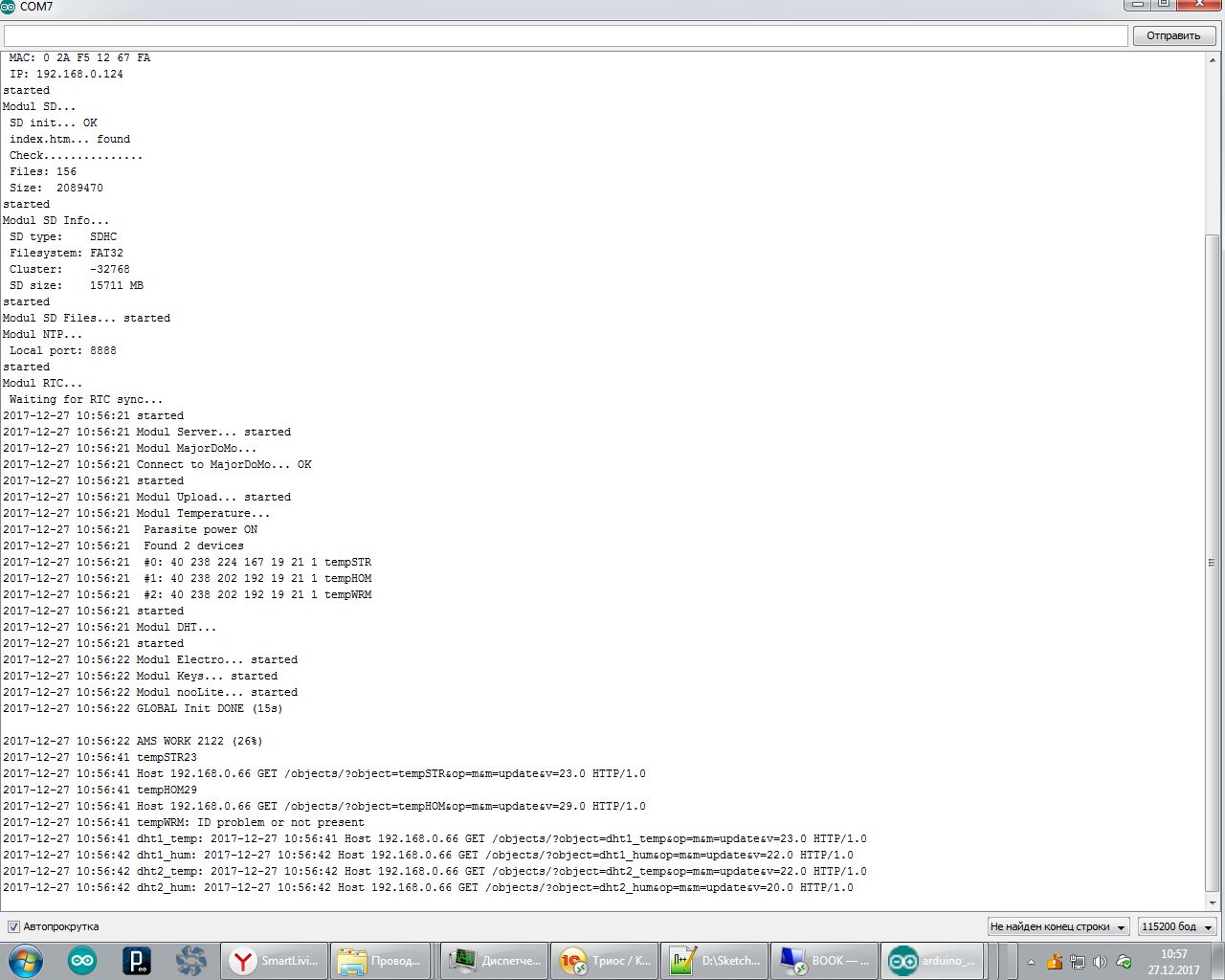Toggle the Автопрокрутка autoscroll checkbox
The width and height of the screenshot is (1225, 980).
(13, 926)
